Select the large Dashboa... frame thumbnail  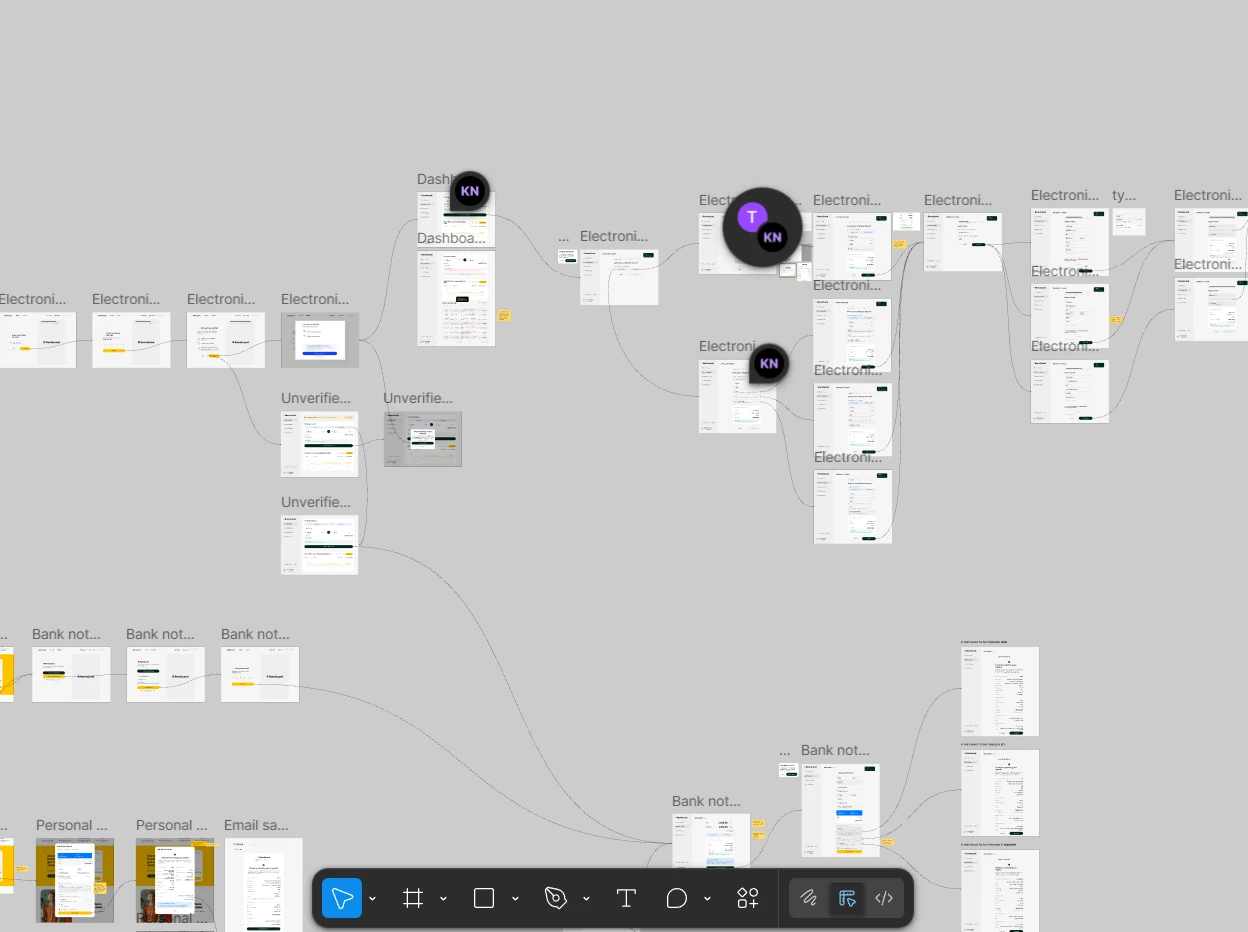[x=456, y=298]
